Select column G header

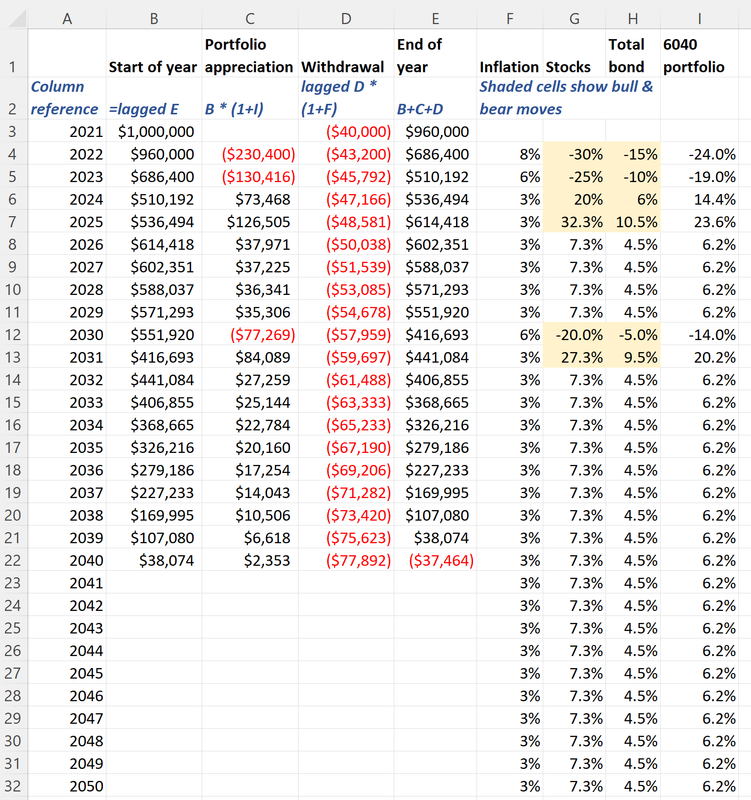coord(574,18)
